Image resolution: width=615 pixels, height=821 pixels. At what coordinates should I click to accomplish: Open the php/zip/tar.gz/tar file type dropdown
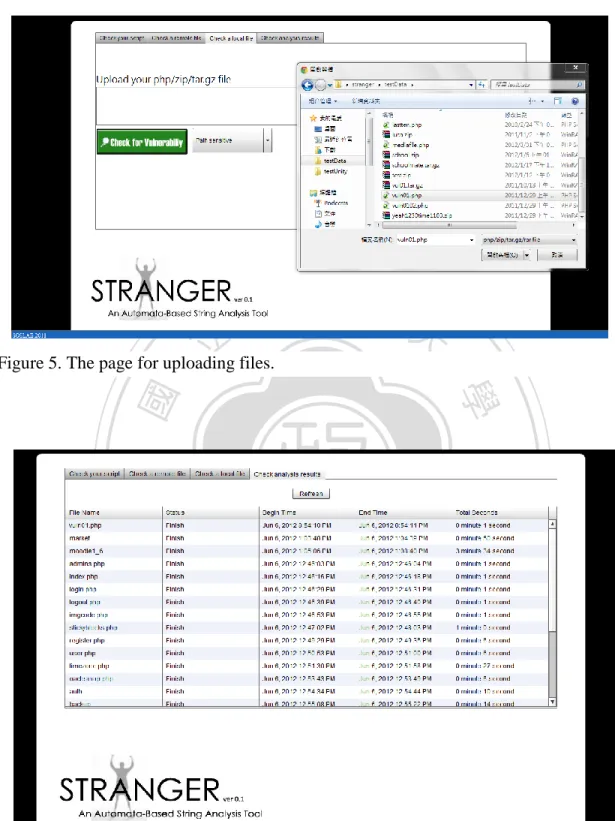click(x=529, y=240)
